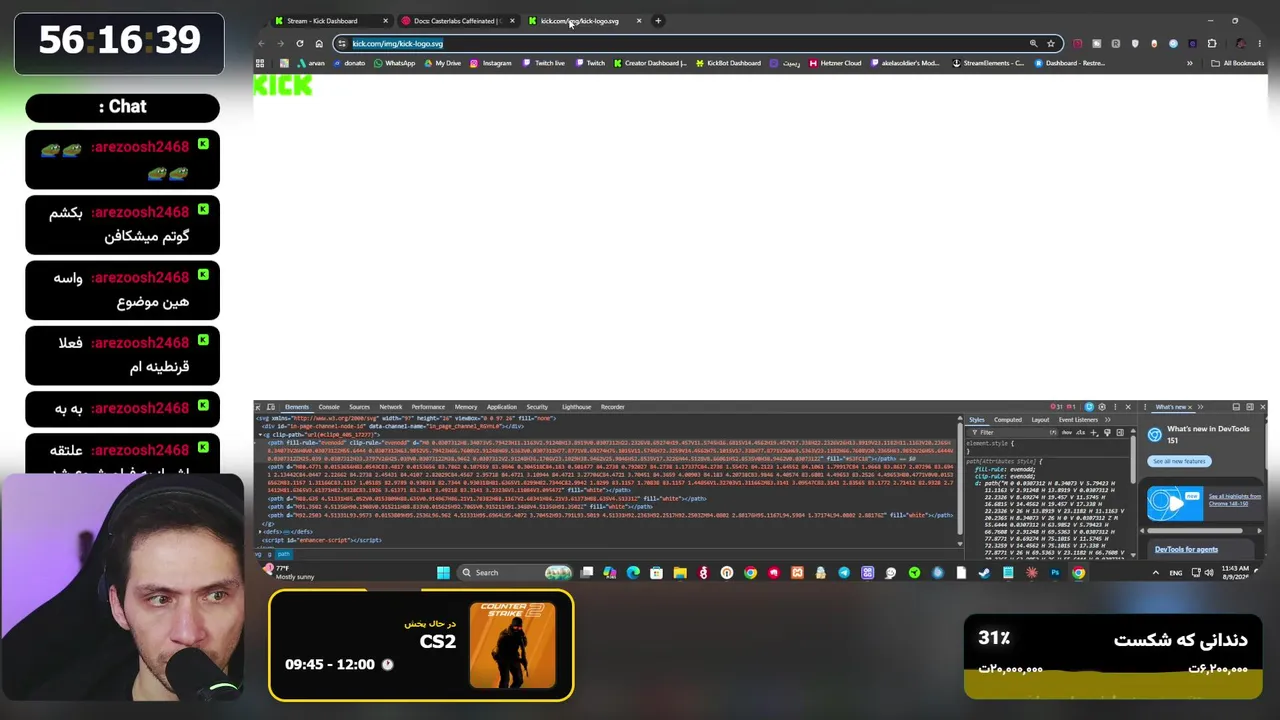
Task: Open the WhatsApp bookmark
Action: coord(394,63)
